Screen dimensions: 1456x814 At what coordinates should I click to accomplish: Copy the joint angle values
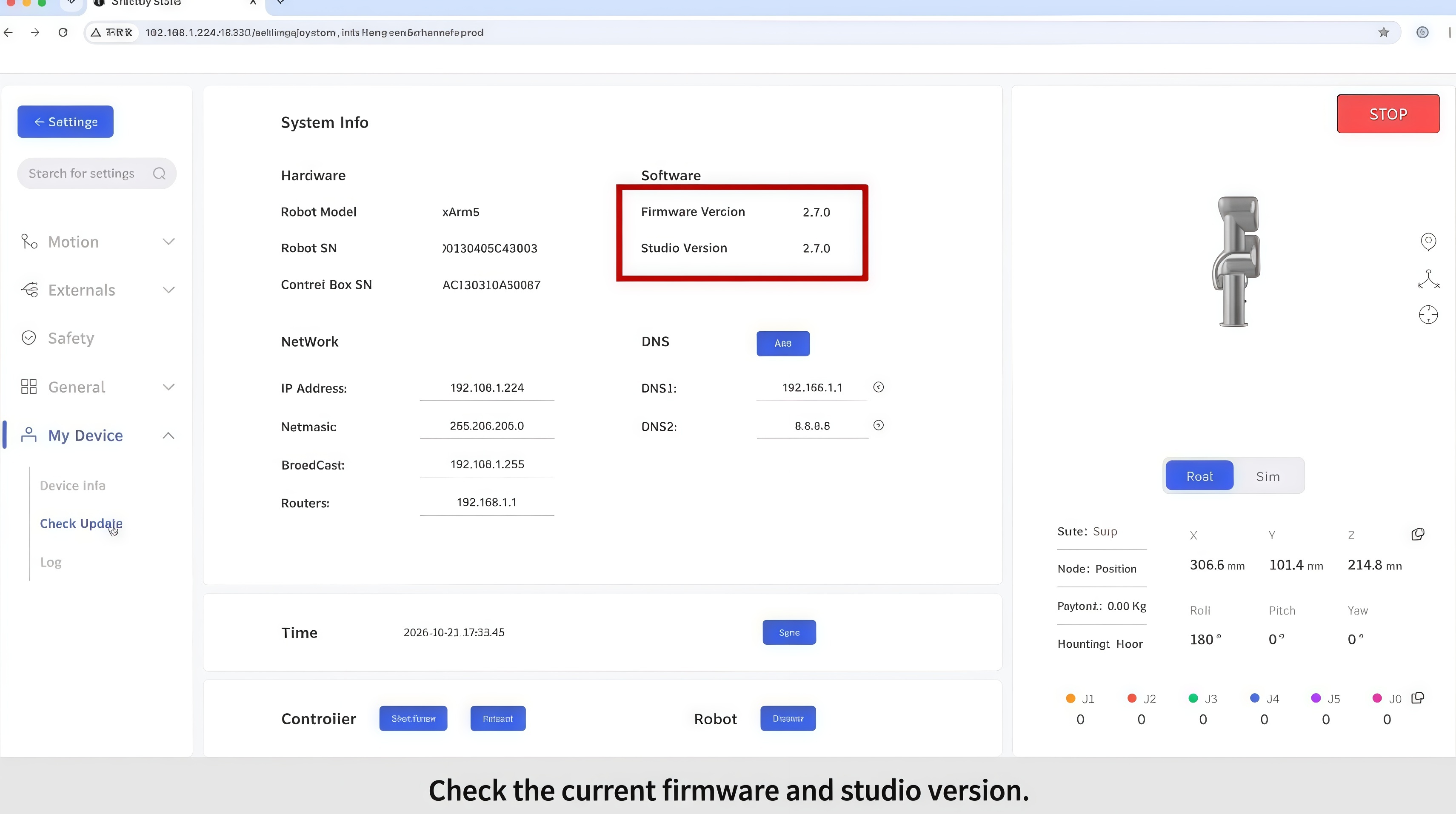(x=1418, y=698)
